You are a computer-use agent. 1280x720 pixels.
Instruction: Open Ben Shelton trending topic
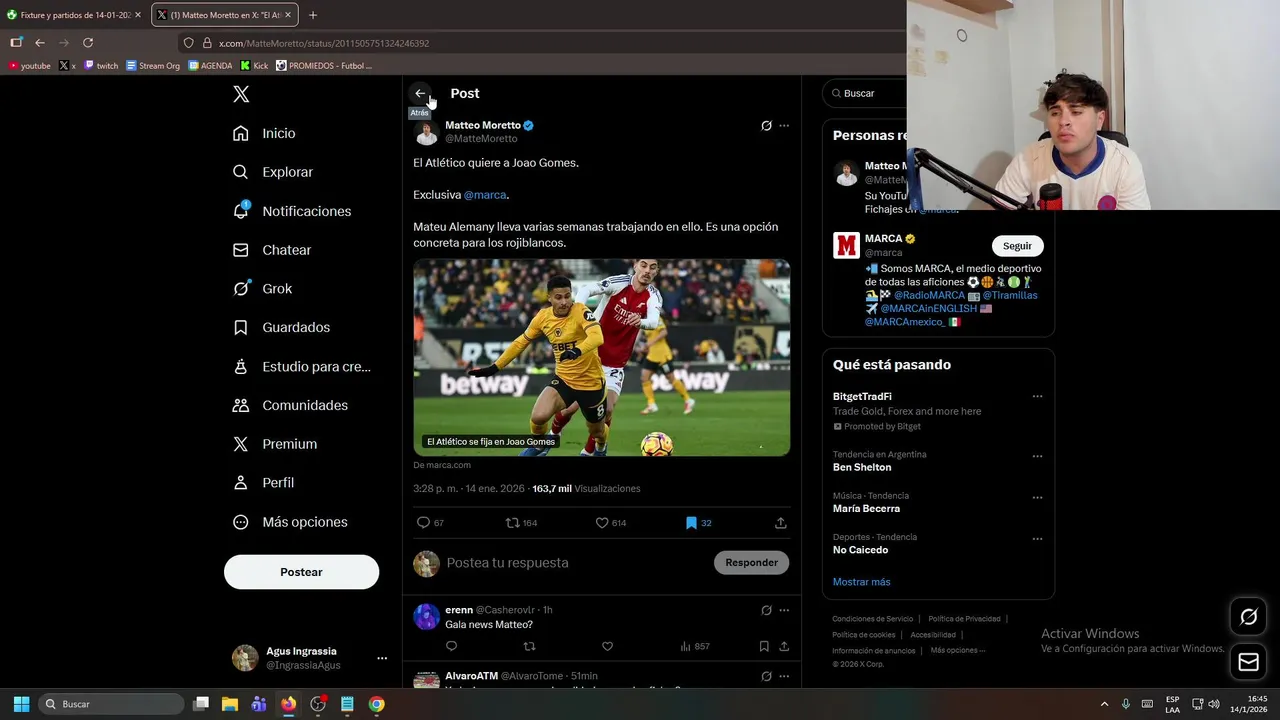[x=862, y=467]
